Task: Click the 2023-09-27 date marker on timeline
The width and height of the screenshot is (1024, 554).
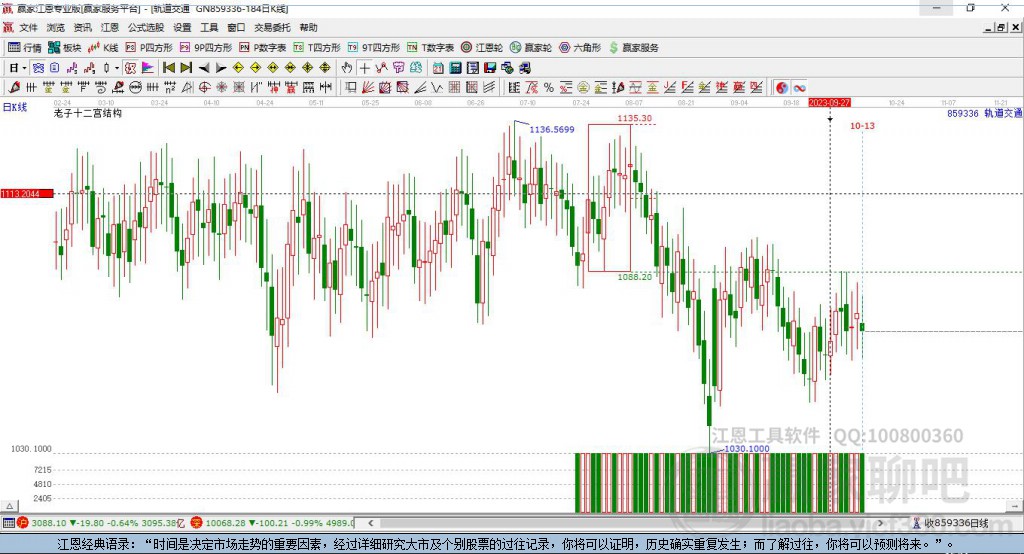Action: (x=829, y=102)
